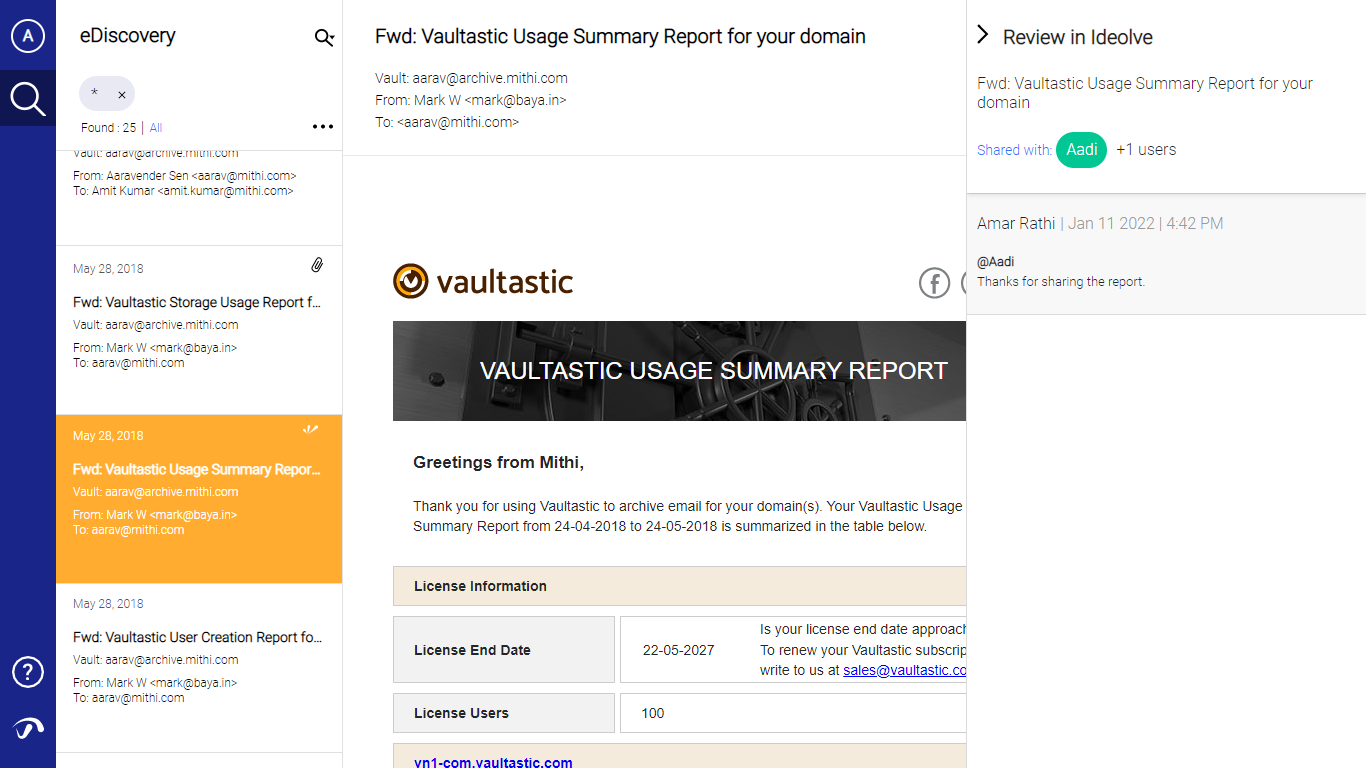Click the Greetings from Mithi heading
The image size is (1366, 768).
tap(498, 462)
